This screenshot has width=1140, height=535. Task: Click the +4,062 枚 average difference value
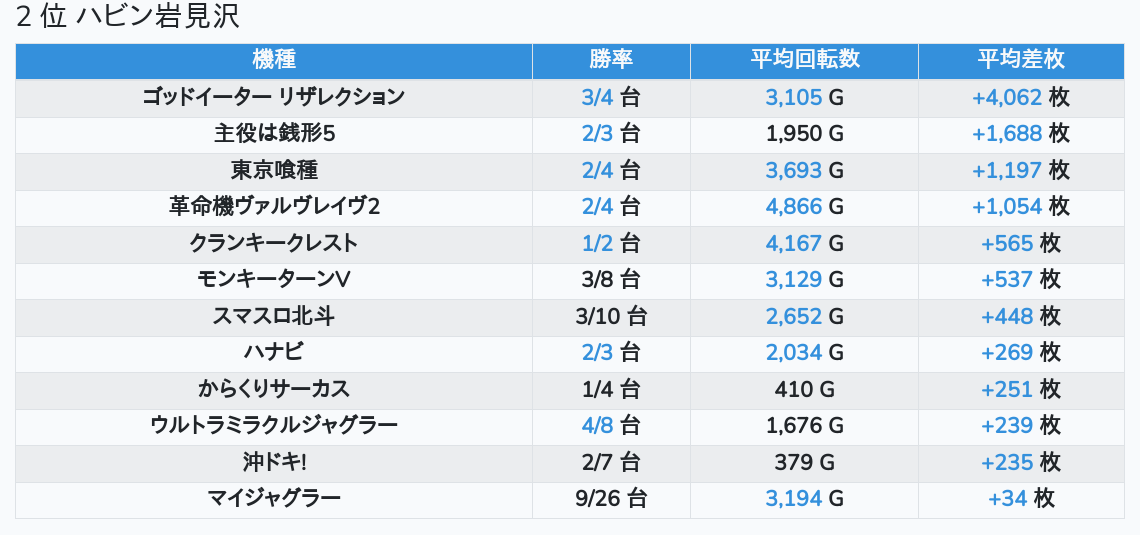1020,97
